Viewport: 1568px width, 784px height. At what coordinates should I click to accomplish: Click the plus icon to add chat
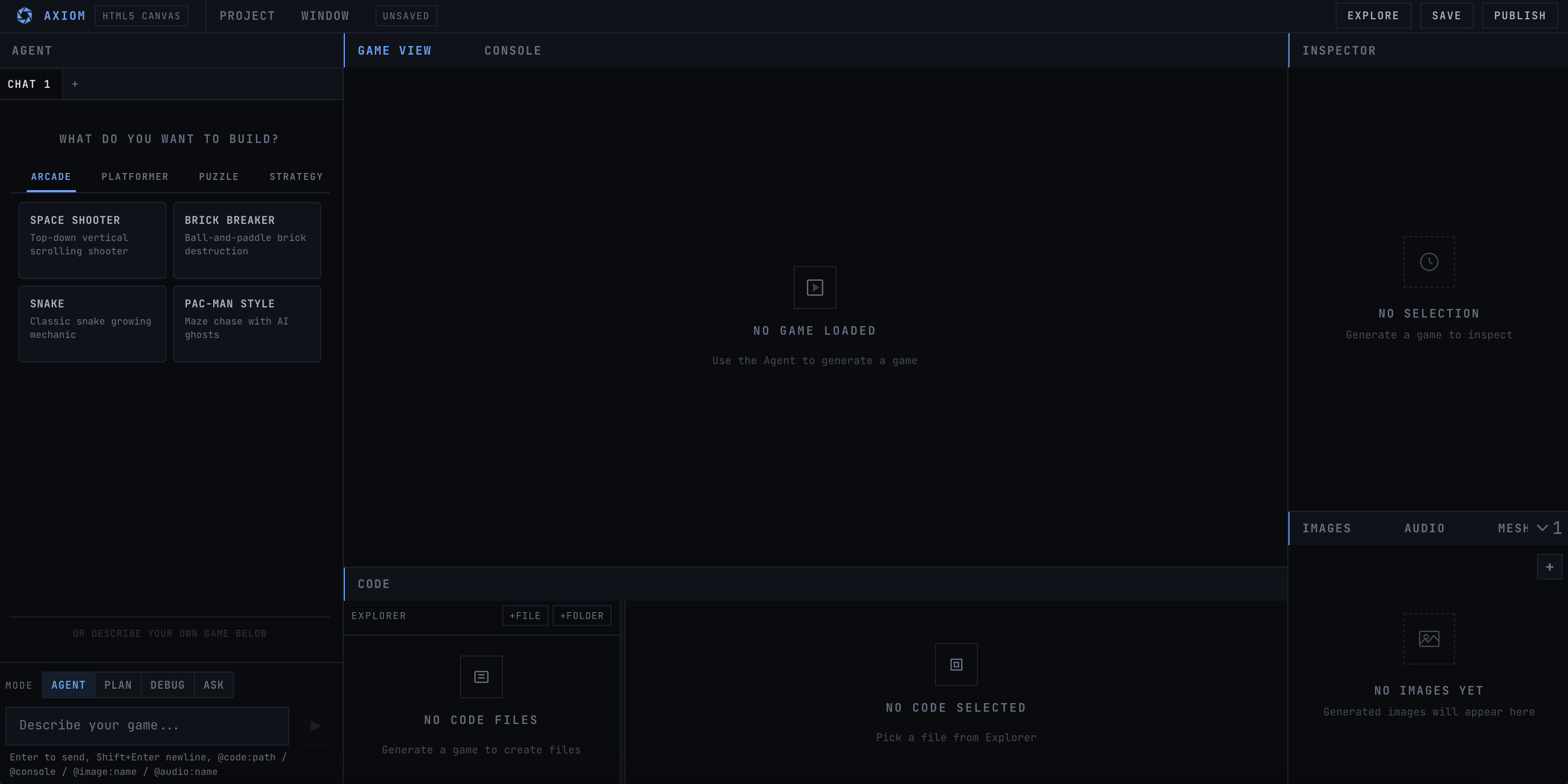[x=75, y=84]
